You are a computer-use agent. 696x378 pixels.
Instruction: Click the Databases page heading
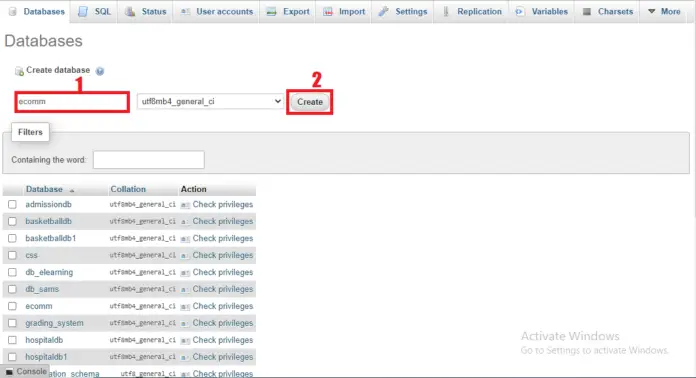click(x=44, y=41)
